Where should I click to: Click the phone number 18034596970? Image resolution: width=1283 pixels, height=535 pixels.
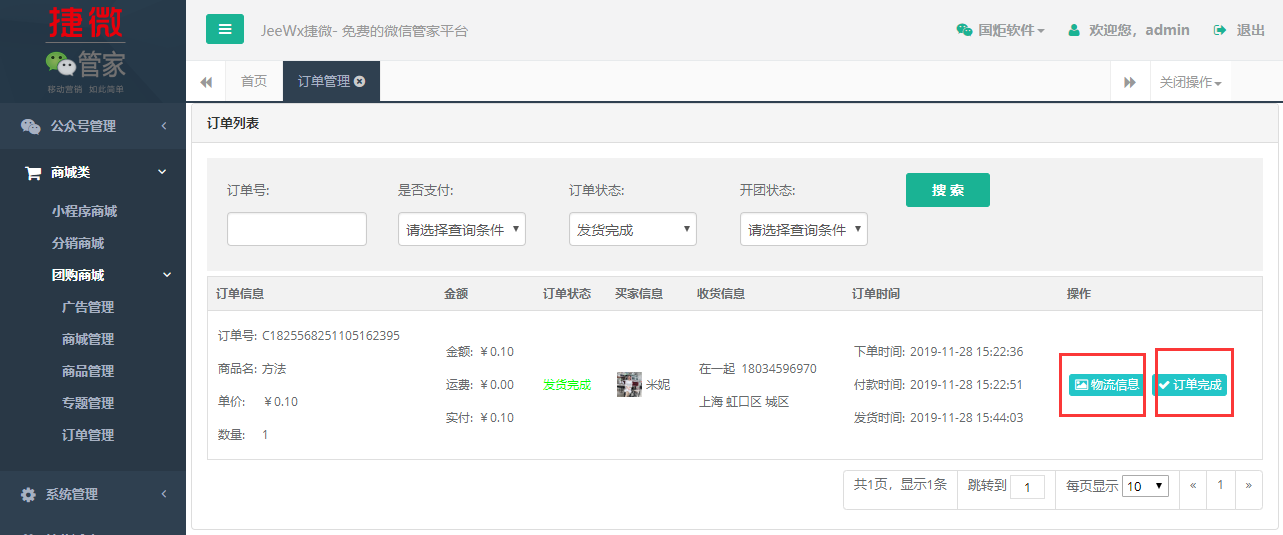pos(779,369)
